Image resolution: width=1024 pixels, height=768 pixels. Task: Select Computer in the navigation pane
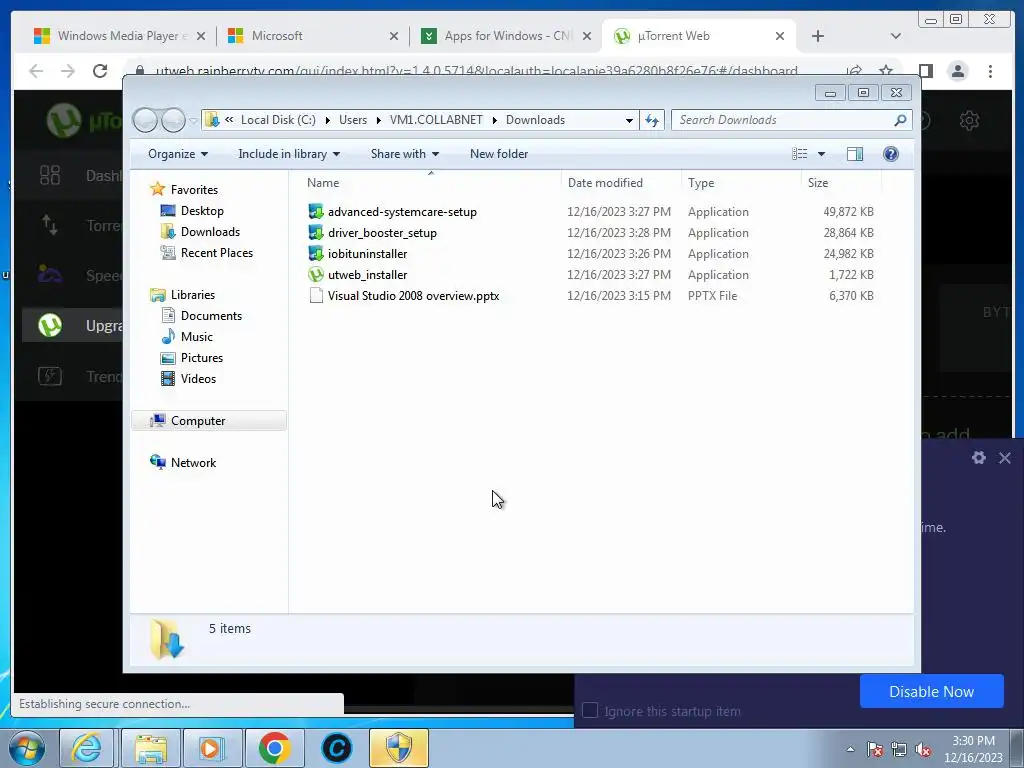[209, 421]
